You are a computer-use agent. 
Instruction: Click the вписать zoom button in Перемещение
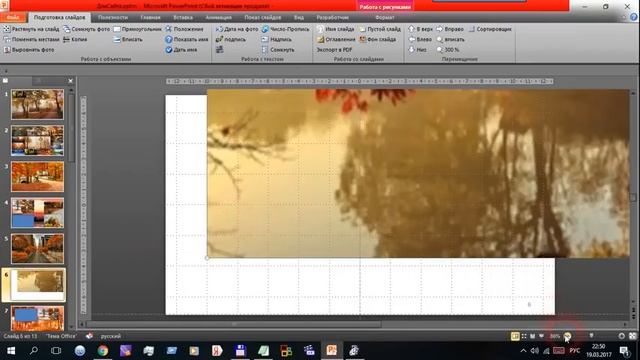(x=450, y=39)
